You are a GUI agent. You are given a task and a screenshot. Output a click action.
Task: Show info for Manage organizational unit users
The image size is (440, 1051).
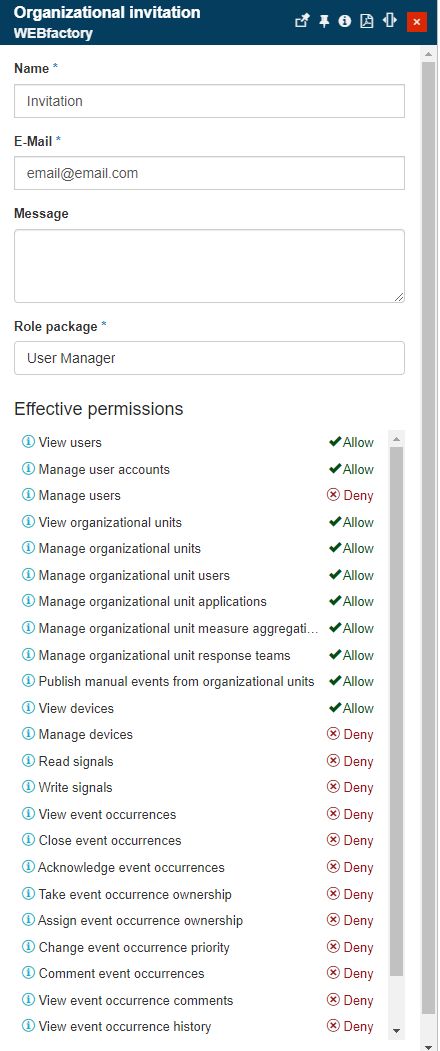pyautogui.click(x=28, y=574)
